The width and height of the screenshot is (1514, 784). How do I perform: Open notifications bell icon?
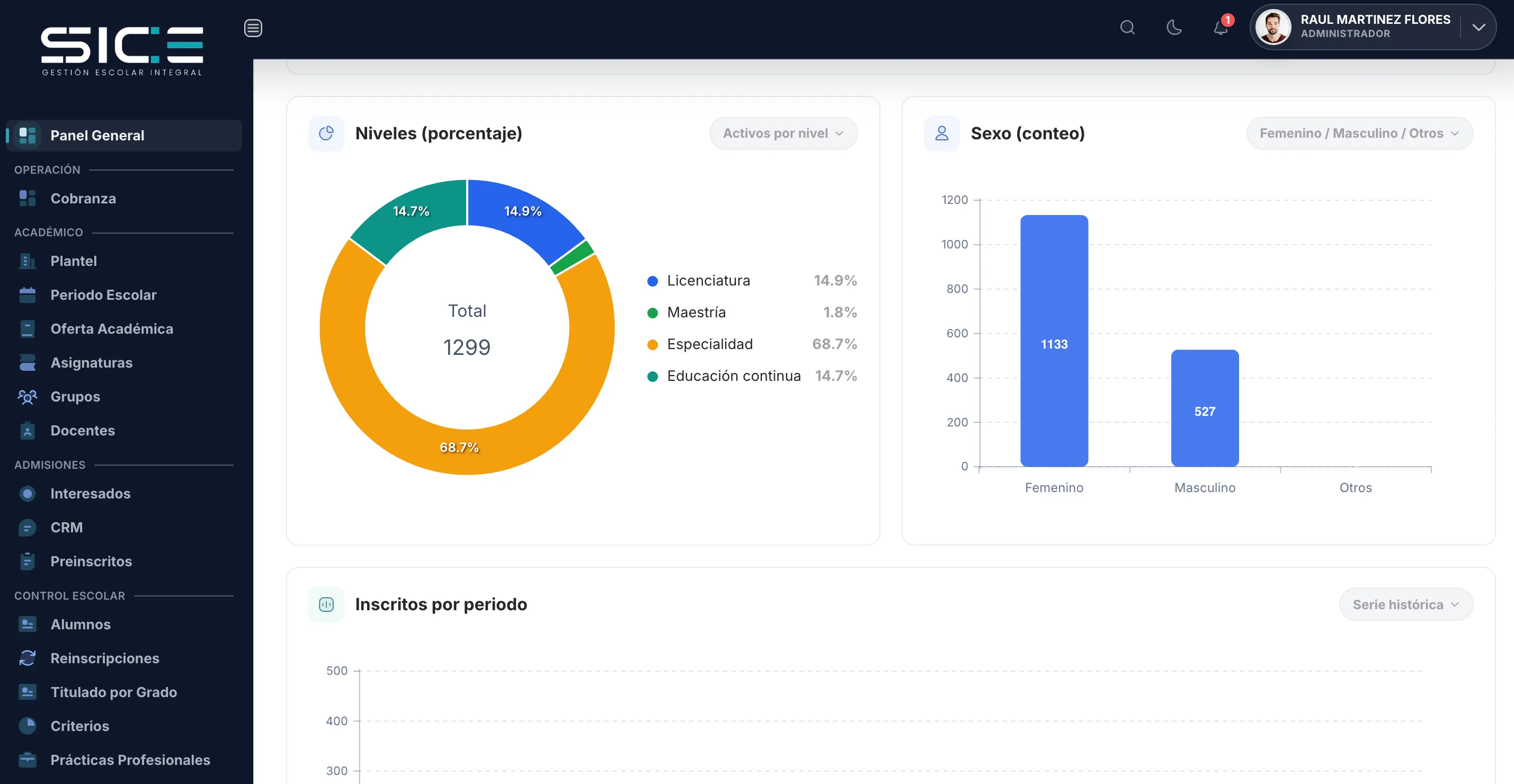click(1221, 28)
